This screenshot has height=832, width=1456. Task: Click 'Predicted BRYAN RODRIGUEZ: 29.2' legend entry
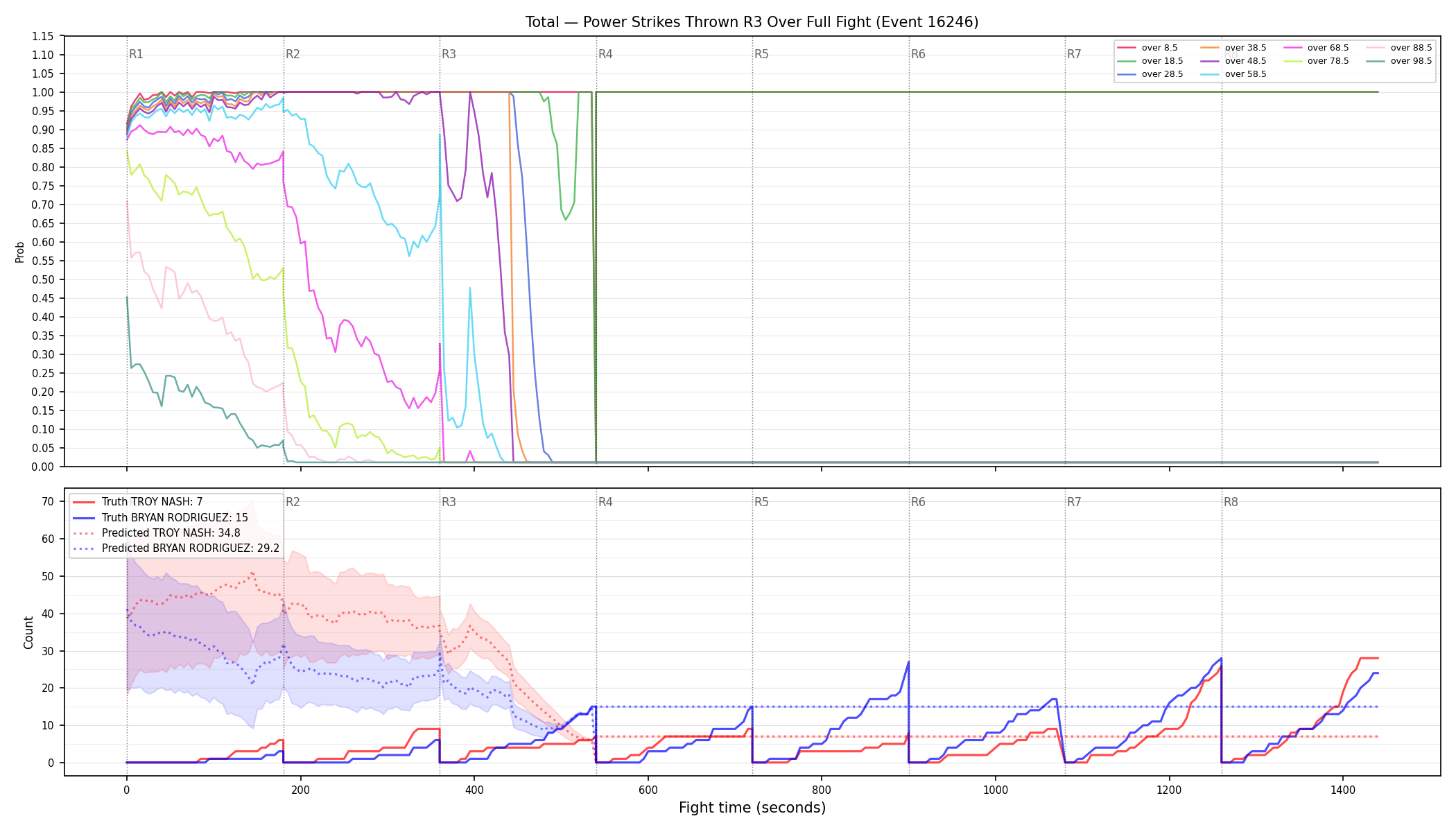pyautogui.click(x=176, y=548)
